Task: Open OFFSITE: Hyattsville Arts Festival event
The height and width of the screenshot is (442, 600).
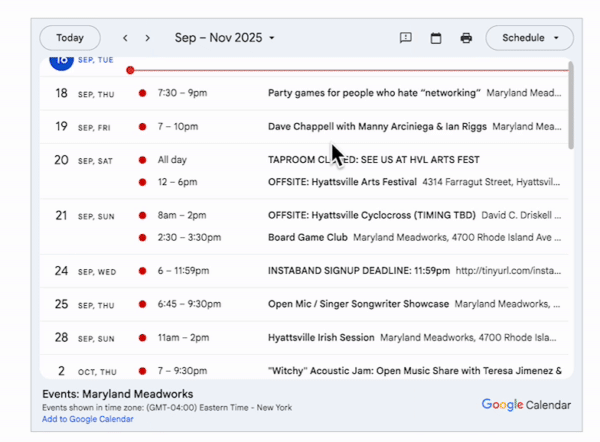Action: (342, 182)
